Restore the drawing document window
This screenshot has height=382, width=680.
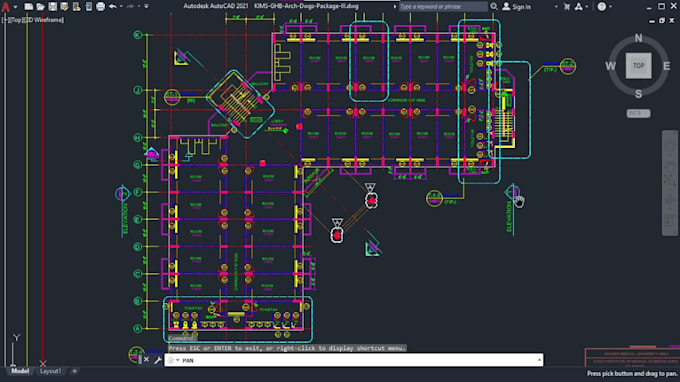pyautogui.click(x=662, y=20)
